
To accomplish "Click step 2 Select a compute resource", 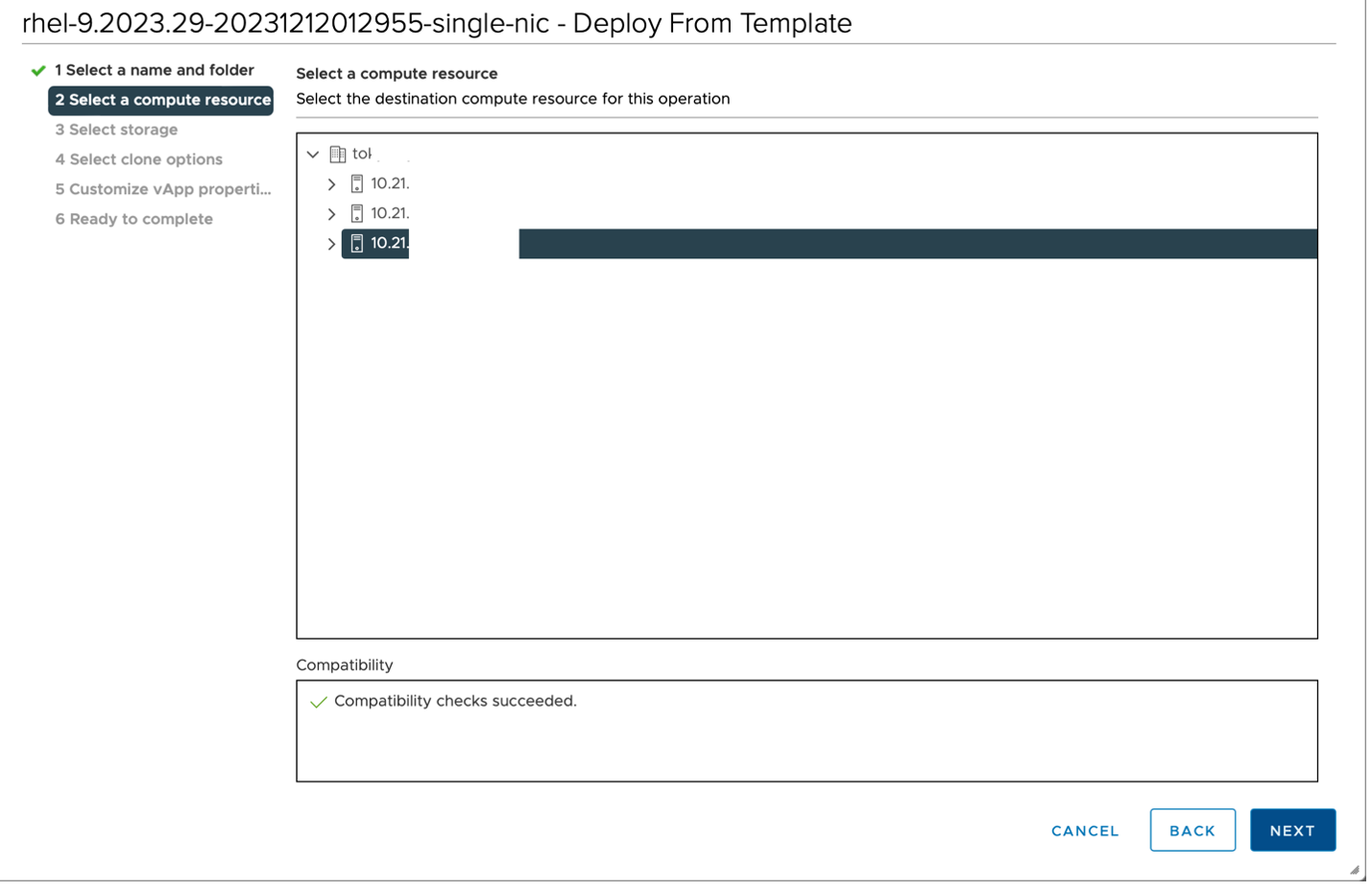I will click(160, 100).
